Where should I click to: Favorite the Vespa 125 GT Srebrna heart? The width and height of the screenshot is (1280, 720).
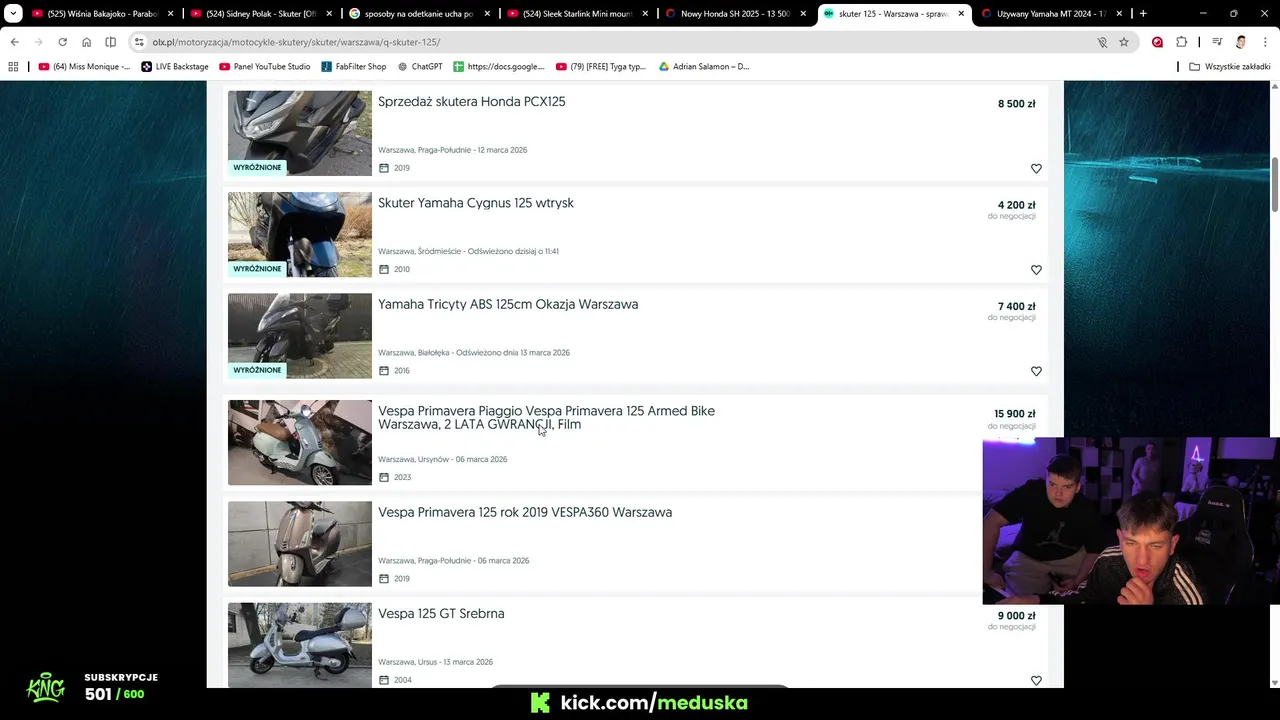(x=1036, y=680)
